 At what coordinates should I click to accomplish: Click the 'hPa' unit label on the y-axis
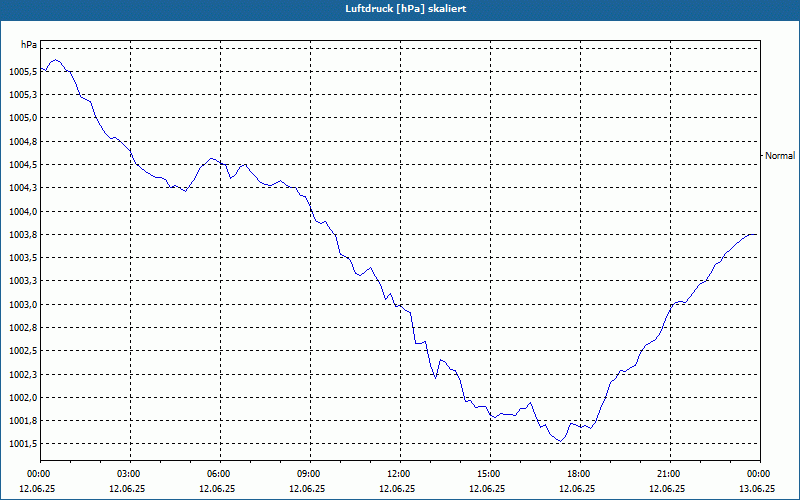tap(29, 44)
